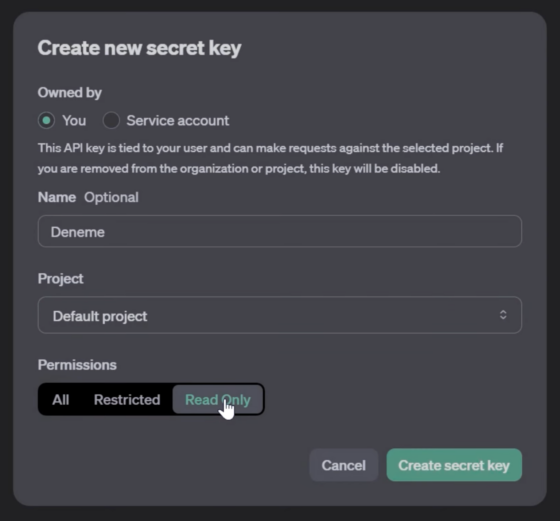Viewport: 560px width, 521px height.
Task: Focus the Name field containing Deneme
Action: point(280,231)
